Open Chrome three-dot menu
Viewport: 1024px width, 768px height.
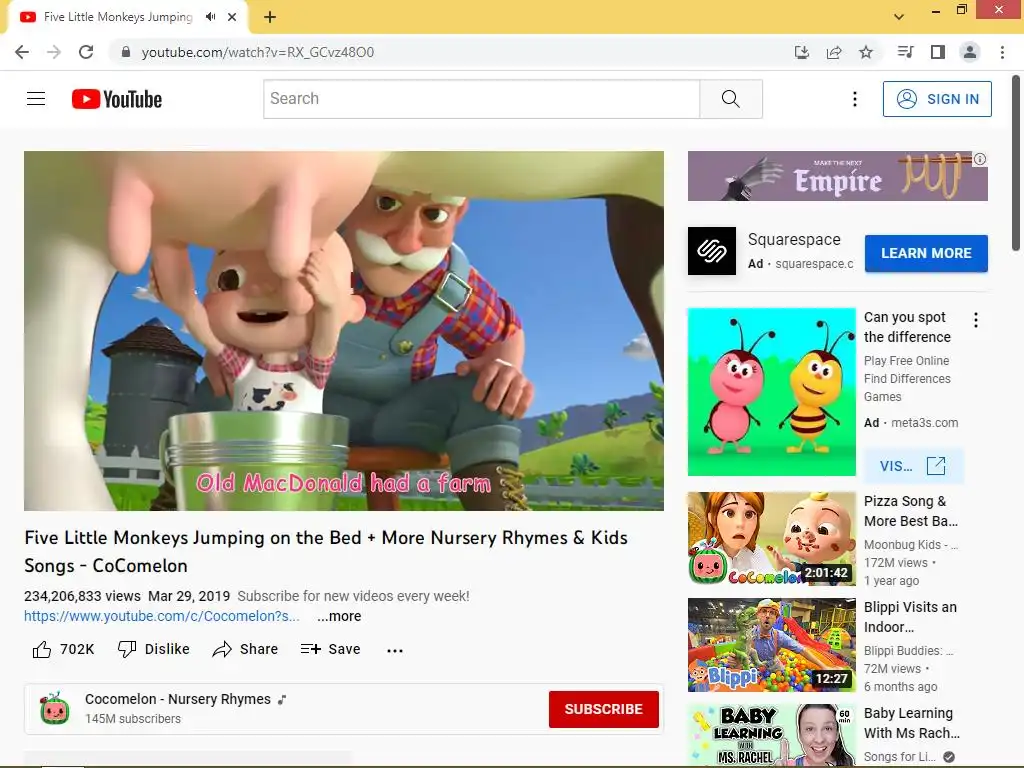1002,52
